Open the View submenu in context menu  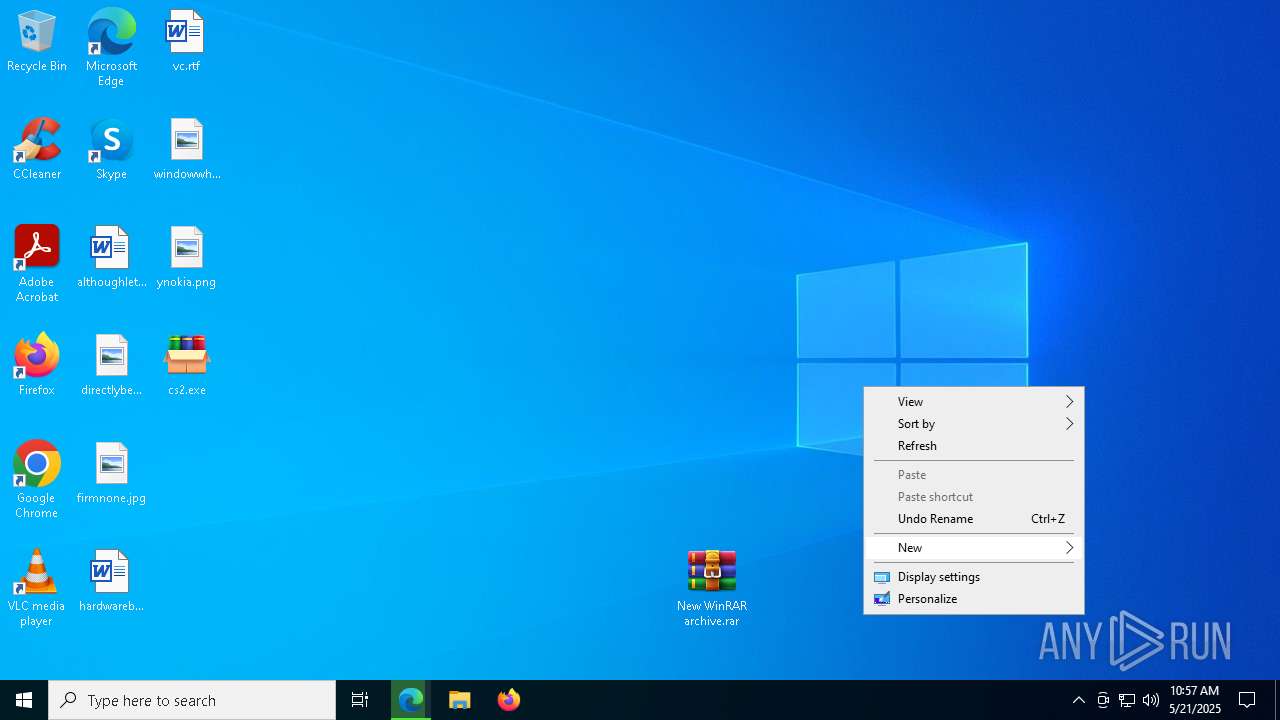(974, 402)
